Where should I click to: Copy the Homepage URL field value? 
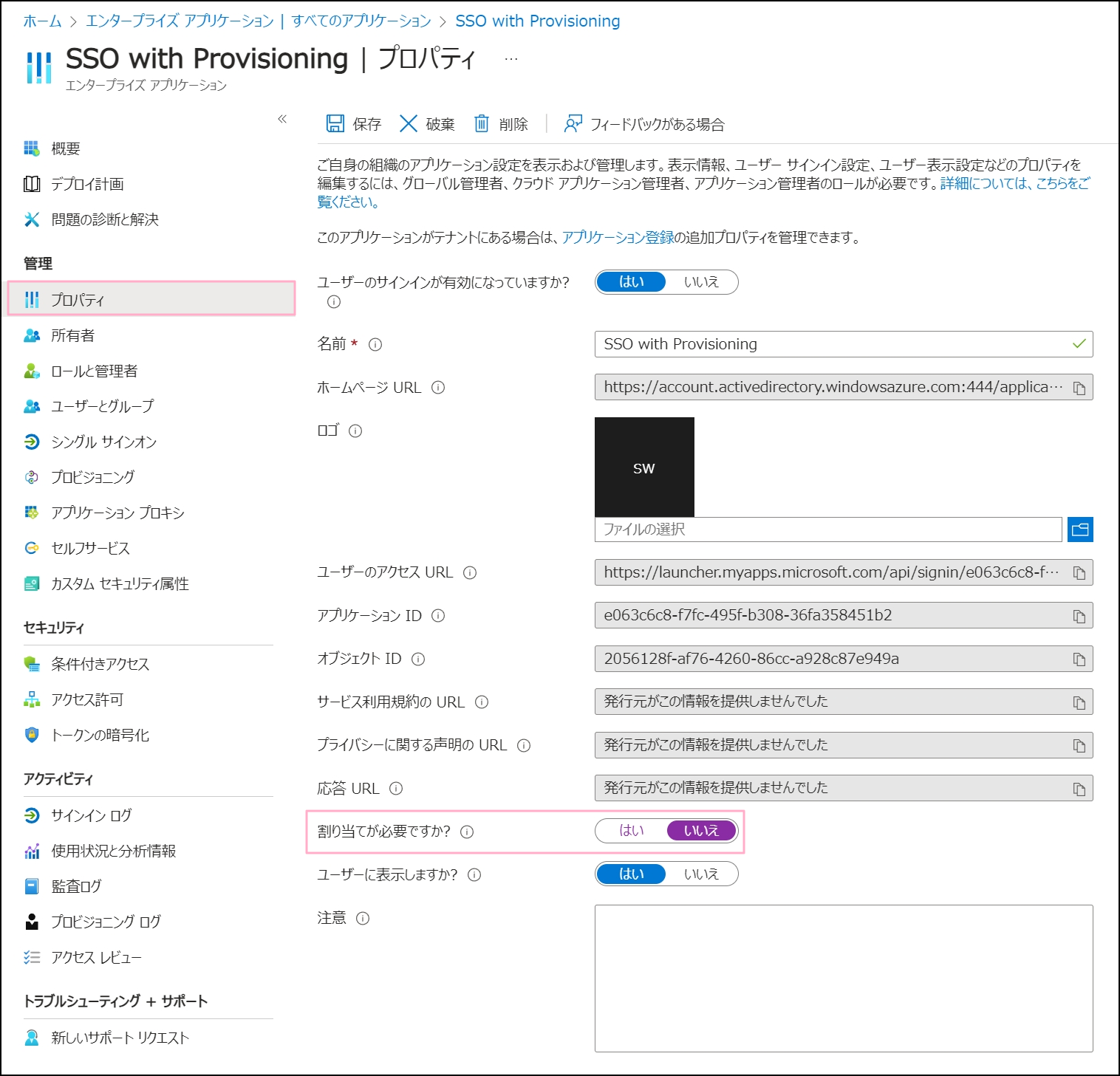click(1079, 388)
